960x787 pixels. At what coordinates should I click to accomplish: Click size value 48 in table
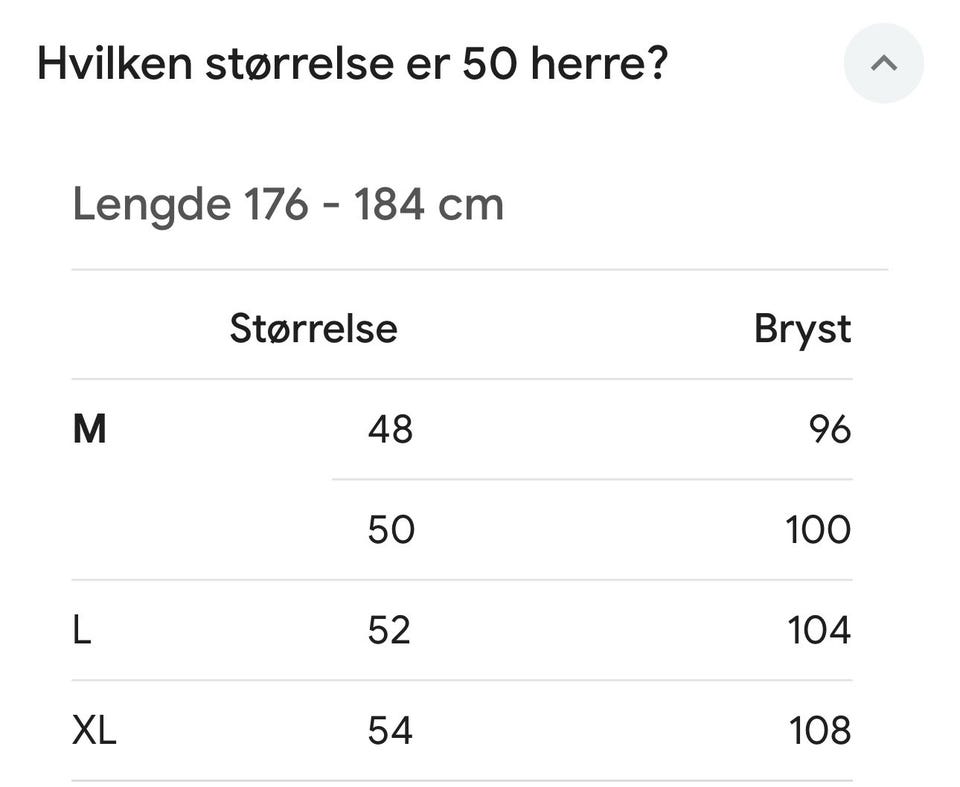(391, 429)
